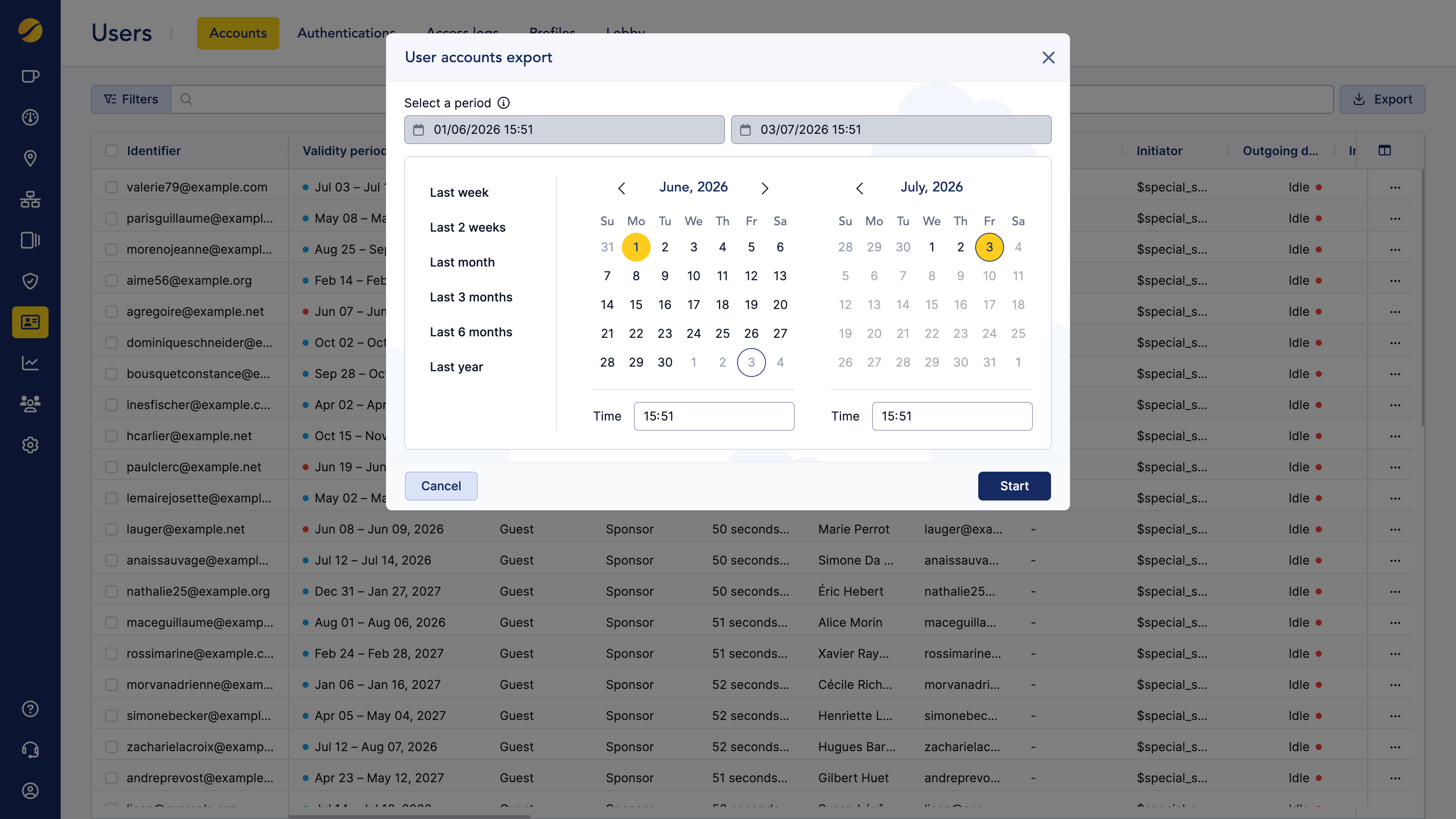This screenshot has height=819, width=1456.
Task: Select the Last year preset
Action: point(456,367)
